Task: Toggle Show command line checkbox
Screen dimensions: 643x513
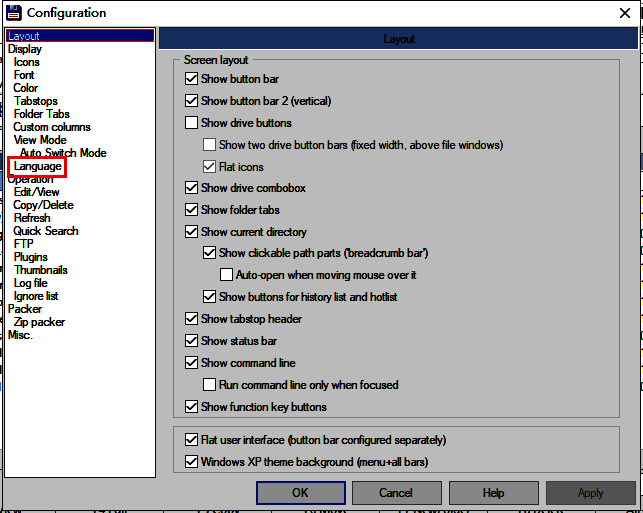Action: tap(192, 363)
